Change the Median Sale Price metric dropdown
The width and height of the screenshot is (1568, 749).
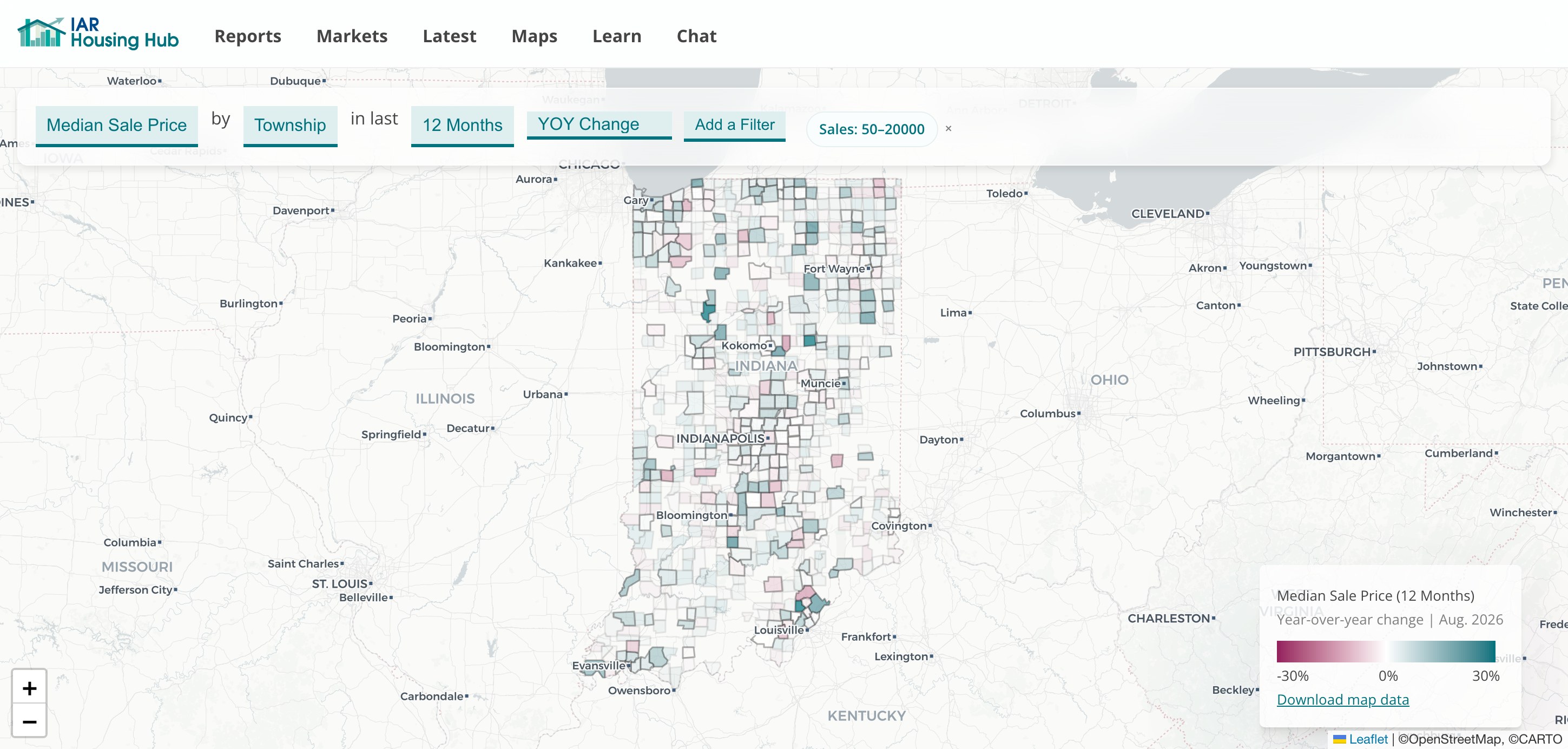coord(117,126)
